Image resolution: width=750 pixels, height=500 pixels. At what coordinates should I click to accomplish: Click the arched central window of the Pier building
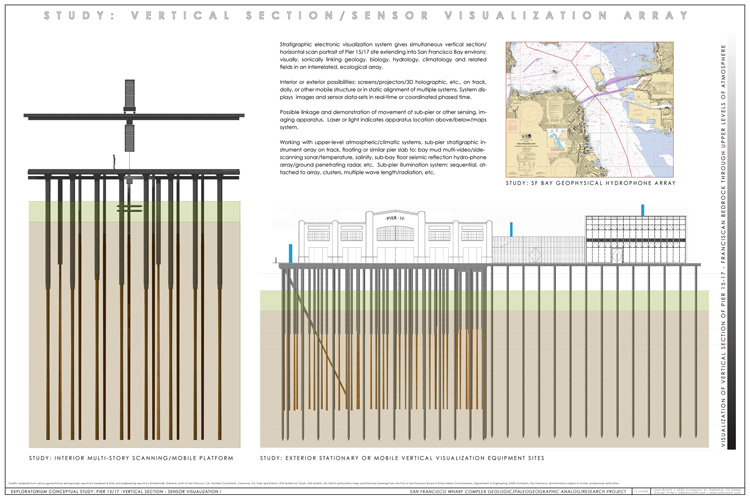(395, 233)
